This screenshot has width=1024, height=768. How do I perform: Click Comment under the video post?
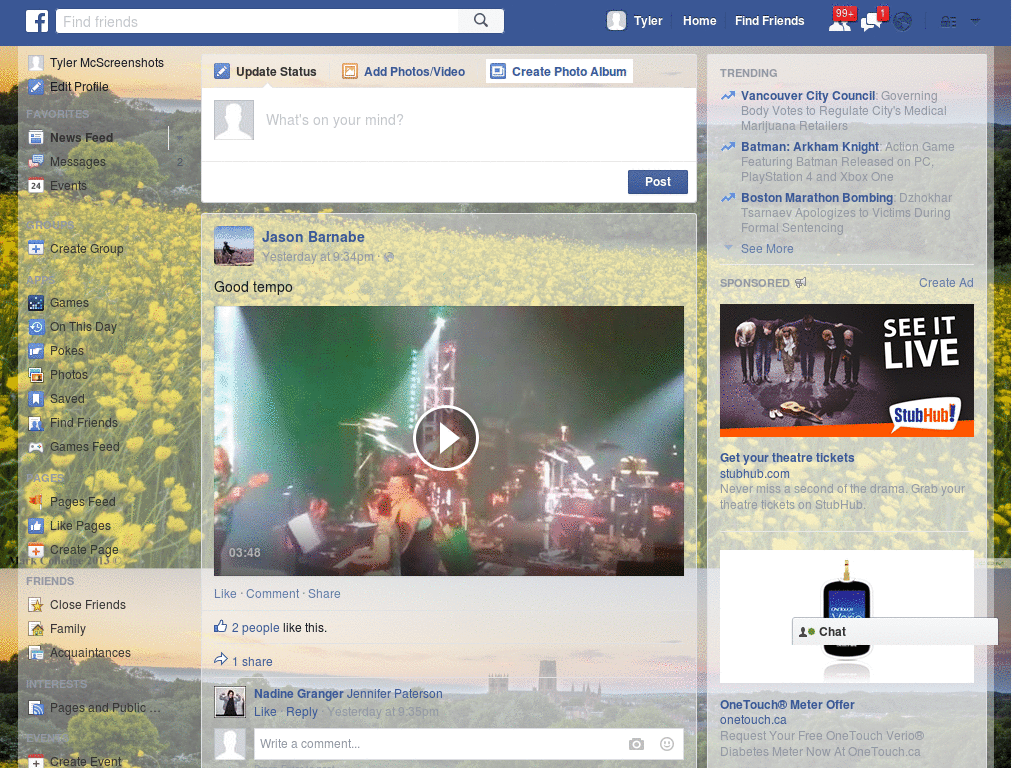click(x=272, y=594)
